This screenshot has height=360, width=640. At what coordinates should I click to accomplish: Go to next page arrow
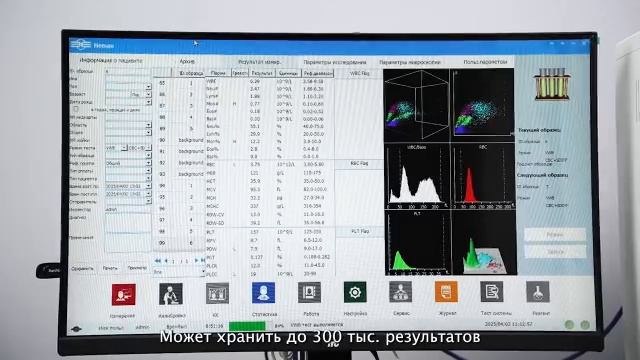(x=196, y=260)
